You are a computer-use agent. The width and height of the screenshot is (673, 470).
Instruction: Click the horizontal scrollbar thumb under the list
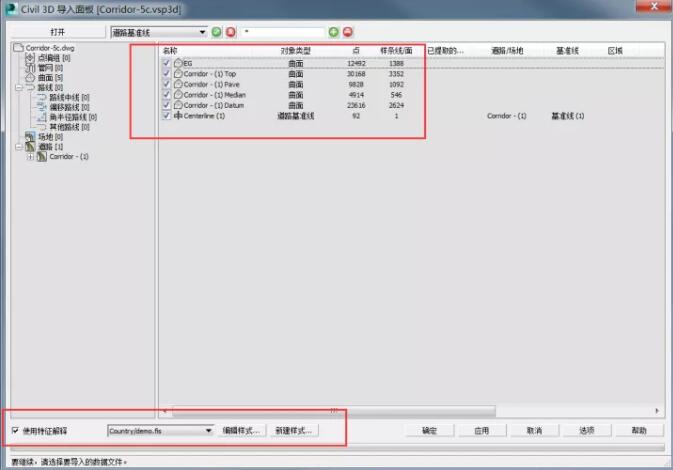point(333,411)
